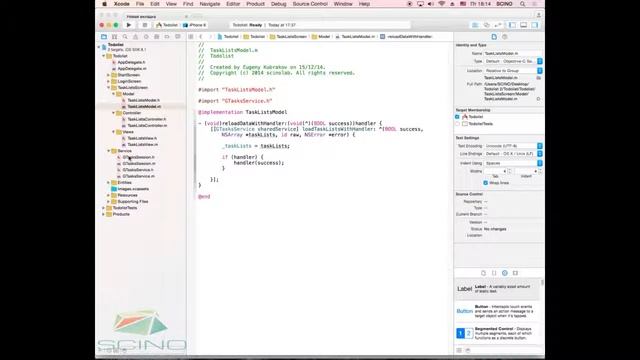Show the File inspector tab
This screenshot has width=640, height=360.
(494, 37)
